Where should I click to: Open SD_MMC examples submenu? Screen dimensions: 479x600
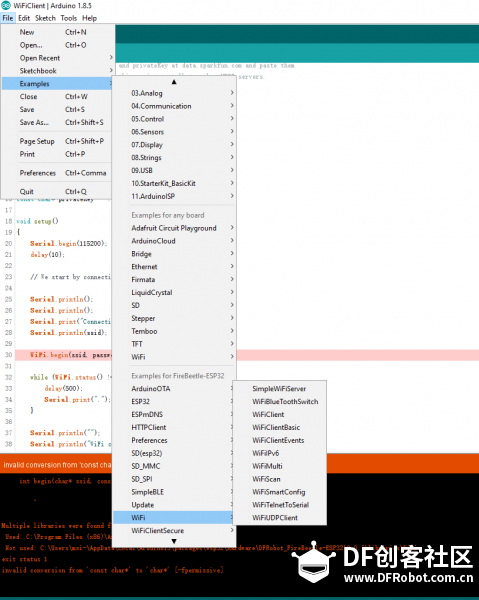click(x=174, y=466)
